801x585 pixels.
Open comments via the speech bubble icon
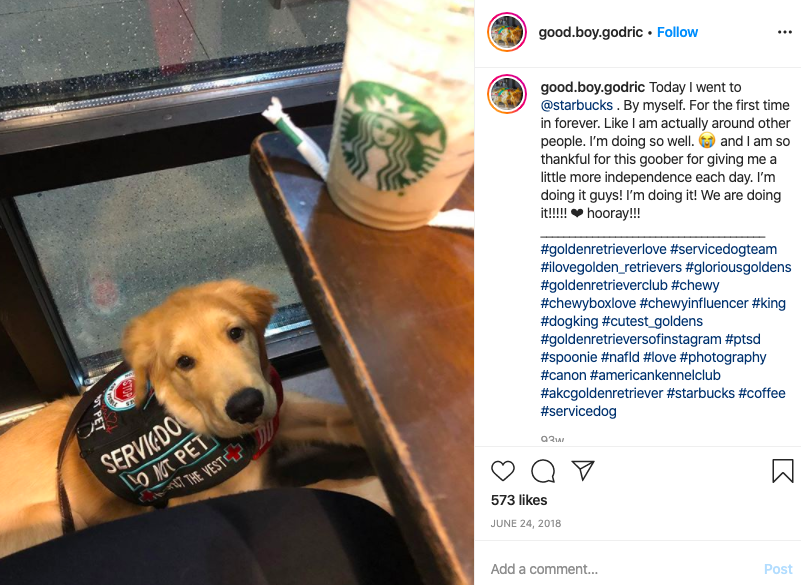543,471
